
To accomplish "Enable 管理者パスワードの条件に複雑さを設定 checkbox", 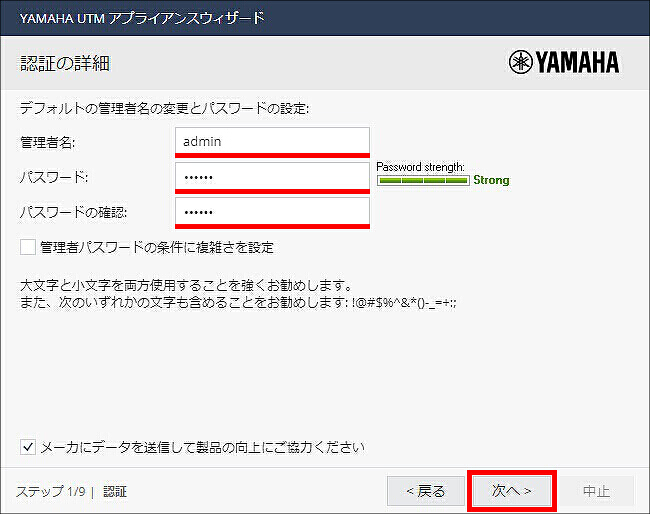I will pos(28,247).
